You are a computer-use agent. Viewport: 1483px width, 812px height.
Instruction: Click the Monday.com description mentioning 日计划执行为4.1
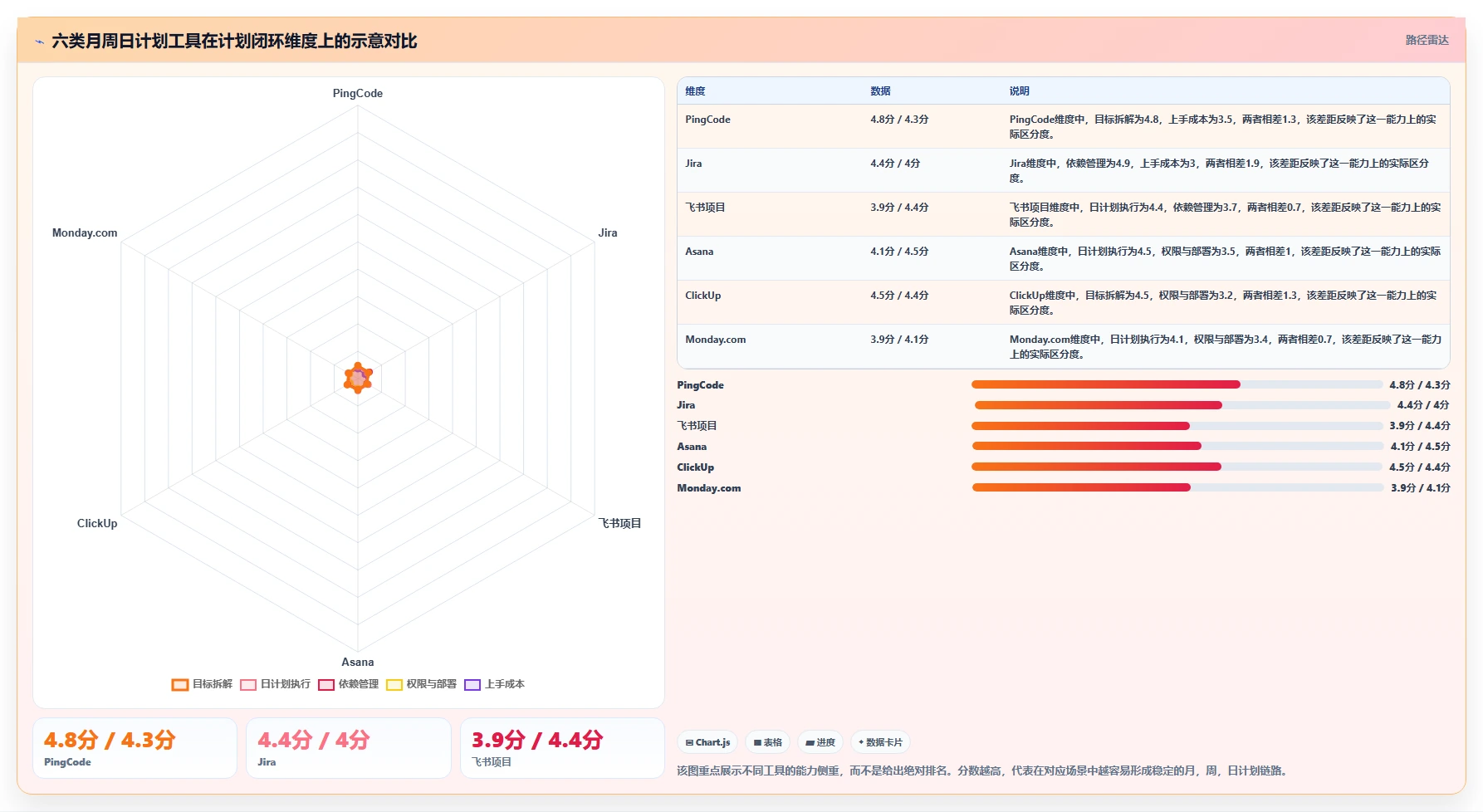pyautogui.click(x=1226, y=346)
